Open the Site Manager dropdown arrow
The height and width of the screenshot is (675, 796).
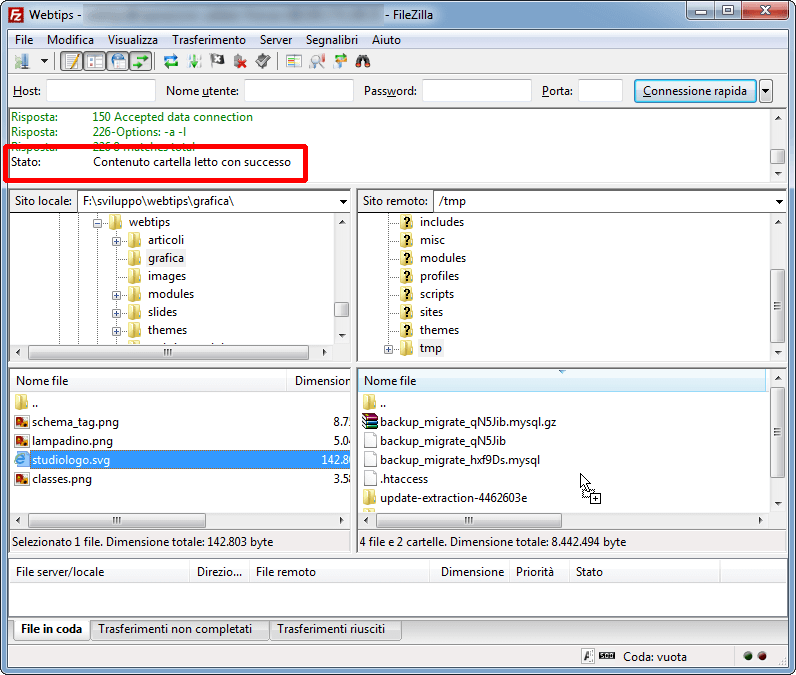click(44, 61)
